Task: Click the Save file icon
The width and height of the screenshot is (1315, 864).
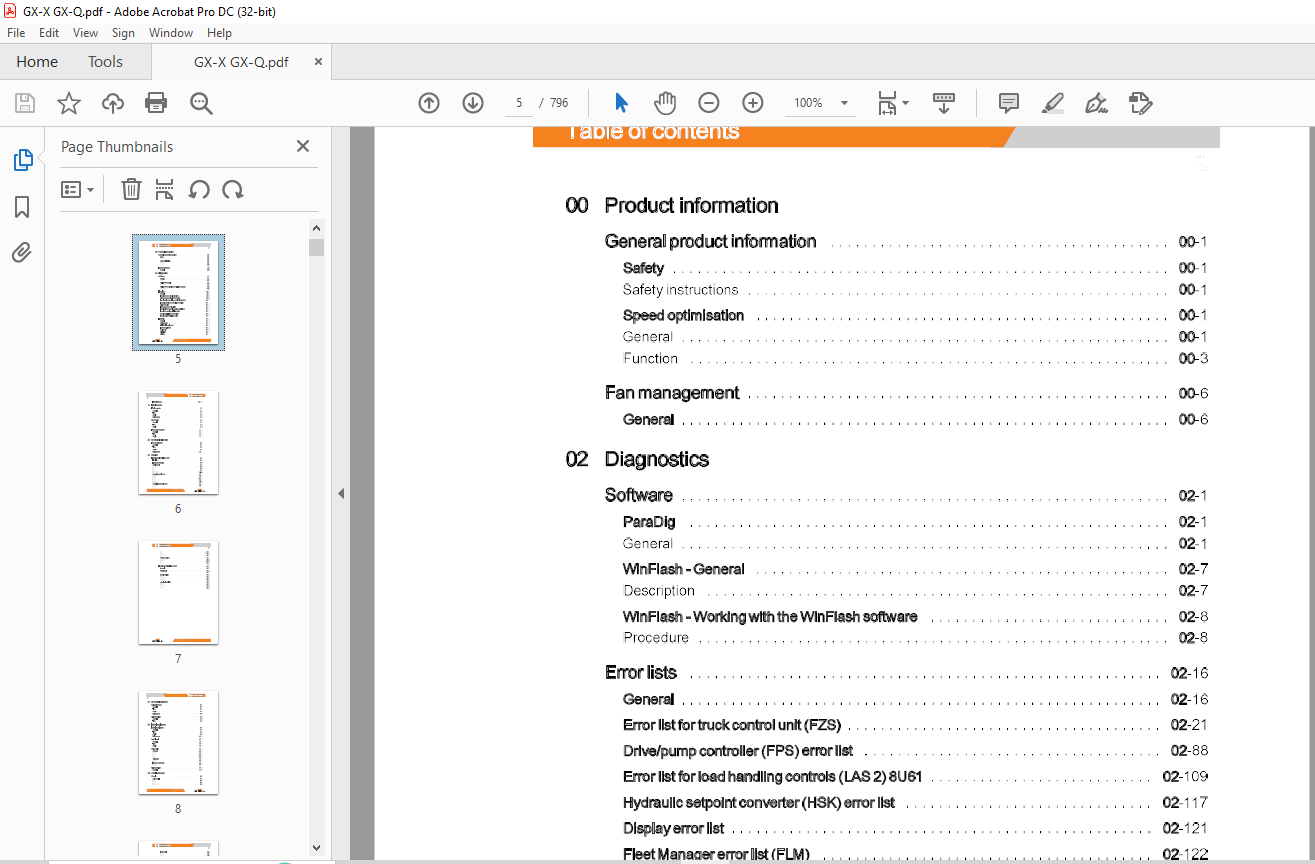Action: point(25,103)
